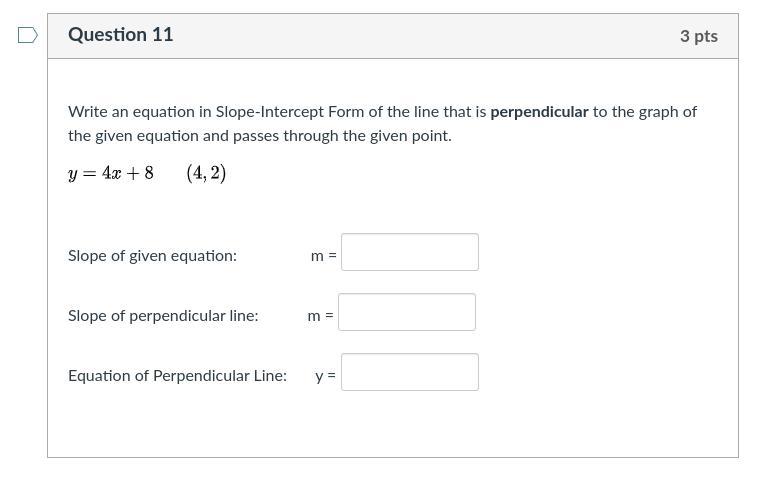Click the words 'to the graph of'
777x477 pixels.
click(x=645, y=112)
